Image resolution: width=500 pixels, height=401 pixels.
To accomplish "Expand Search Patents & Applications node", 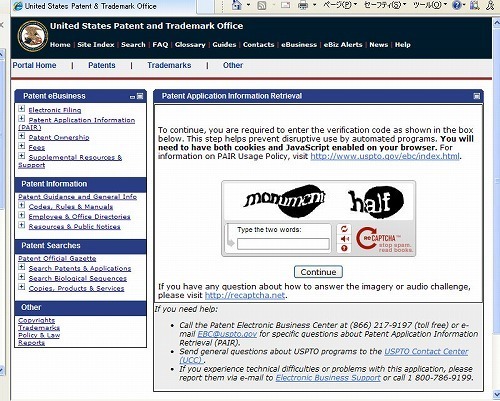I will (x=22, y=267).
